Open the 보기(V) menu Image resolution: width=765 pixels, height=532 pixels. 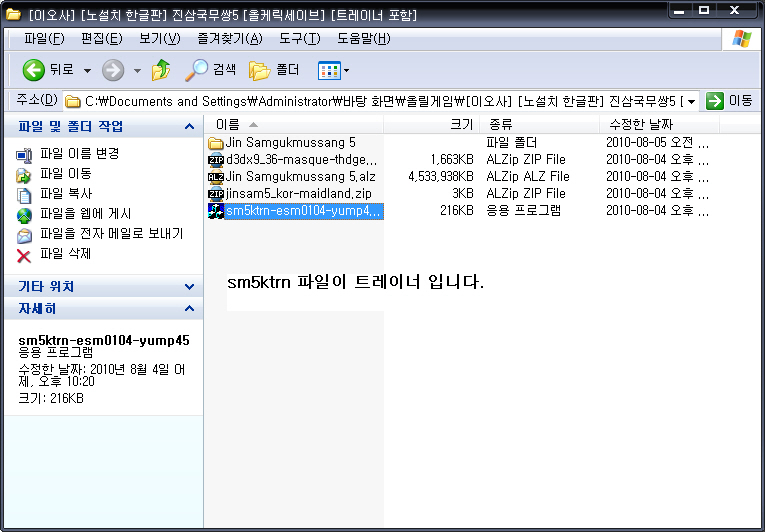[x=160, y=39]
